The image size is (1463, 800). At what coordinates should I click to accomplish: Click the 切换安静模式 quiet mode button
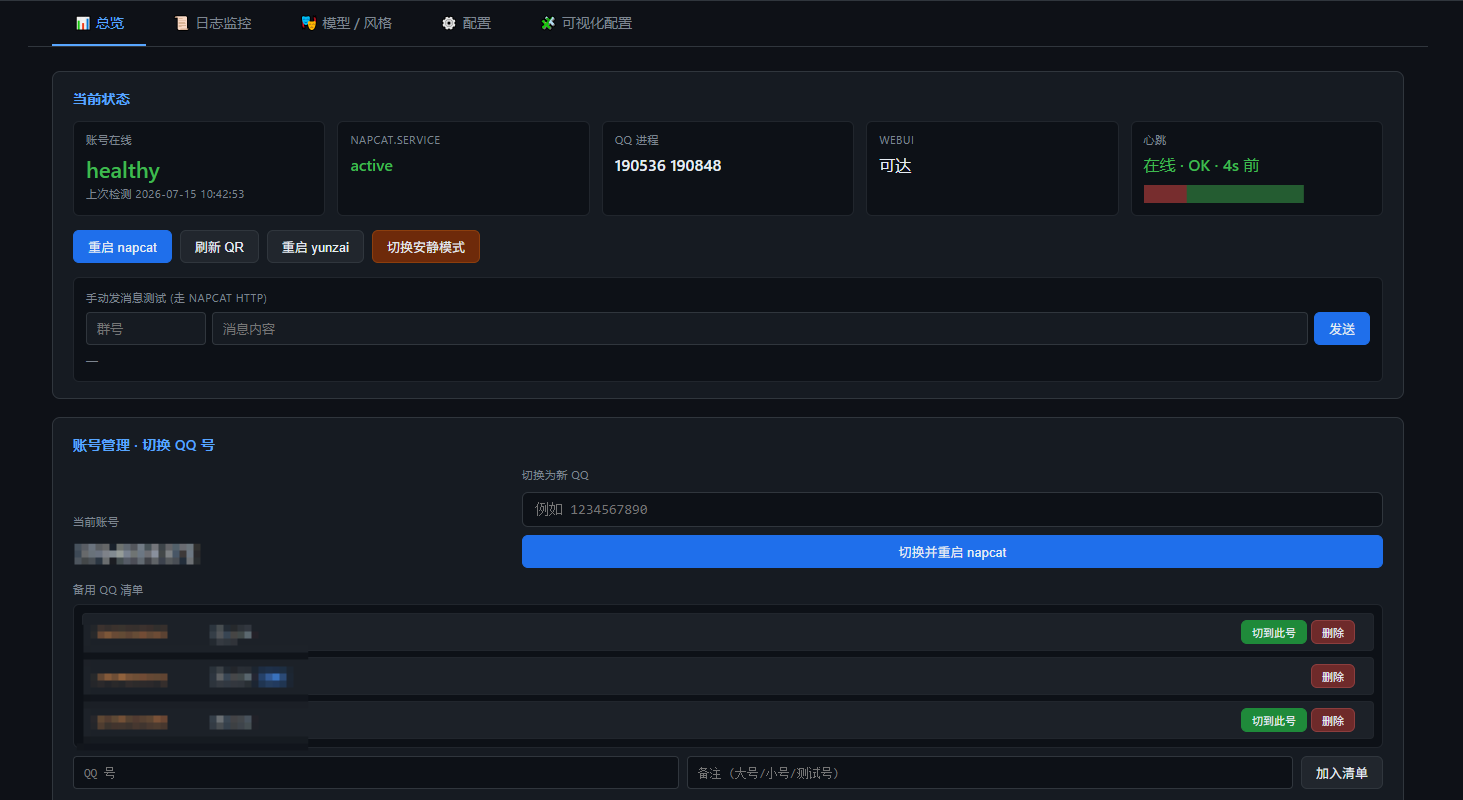426,247
